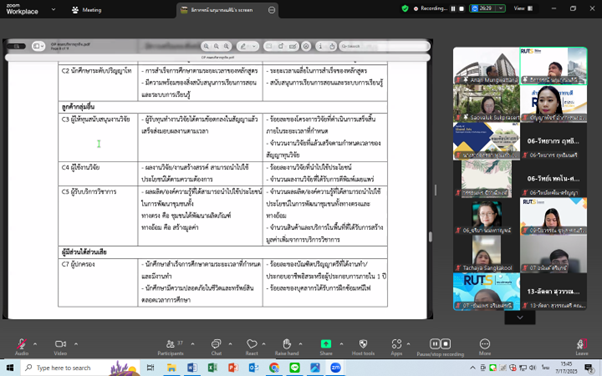Switch to the Meeting tab
Screen dimensions: 602x376
[x=87, y=10]
